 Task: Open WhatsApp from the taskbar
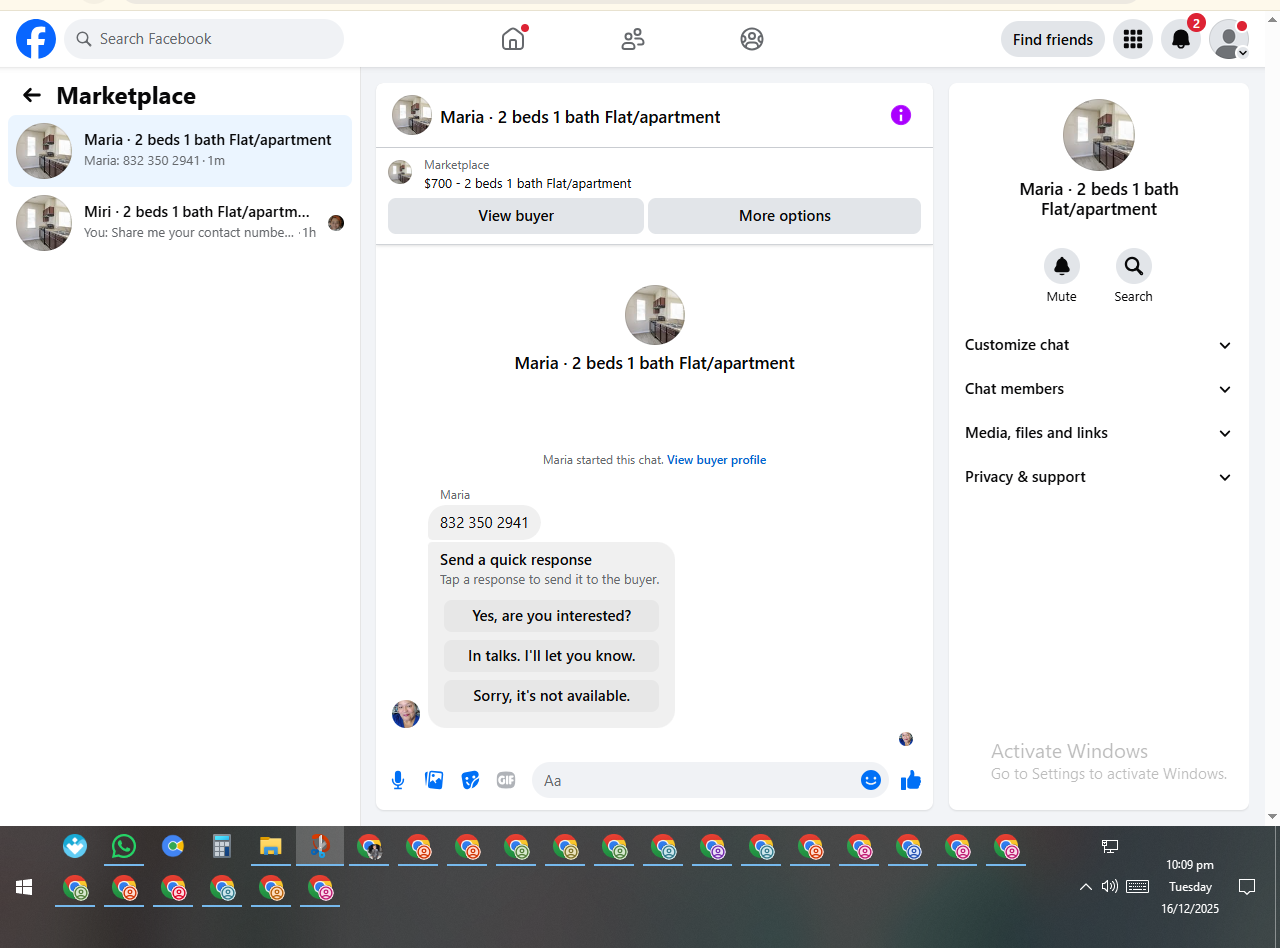pyautogui.click(x=124, y=847)
